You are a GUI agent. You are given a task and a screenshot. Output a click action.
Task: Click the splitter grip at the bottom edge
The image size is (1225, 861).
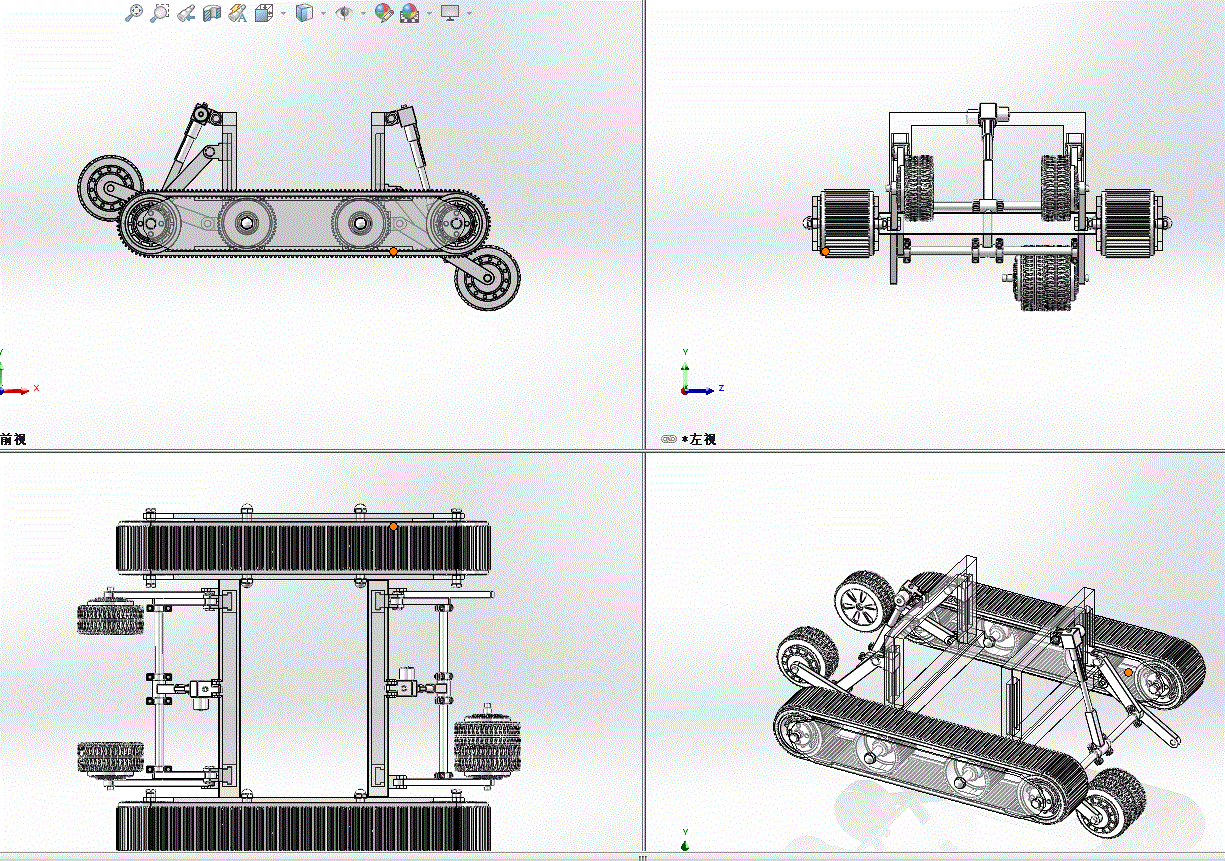pyautogui.click(x=642, y=857)
